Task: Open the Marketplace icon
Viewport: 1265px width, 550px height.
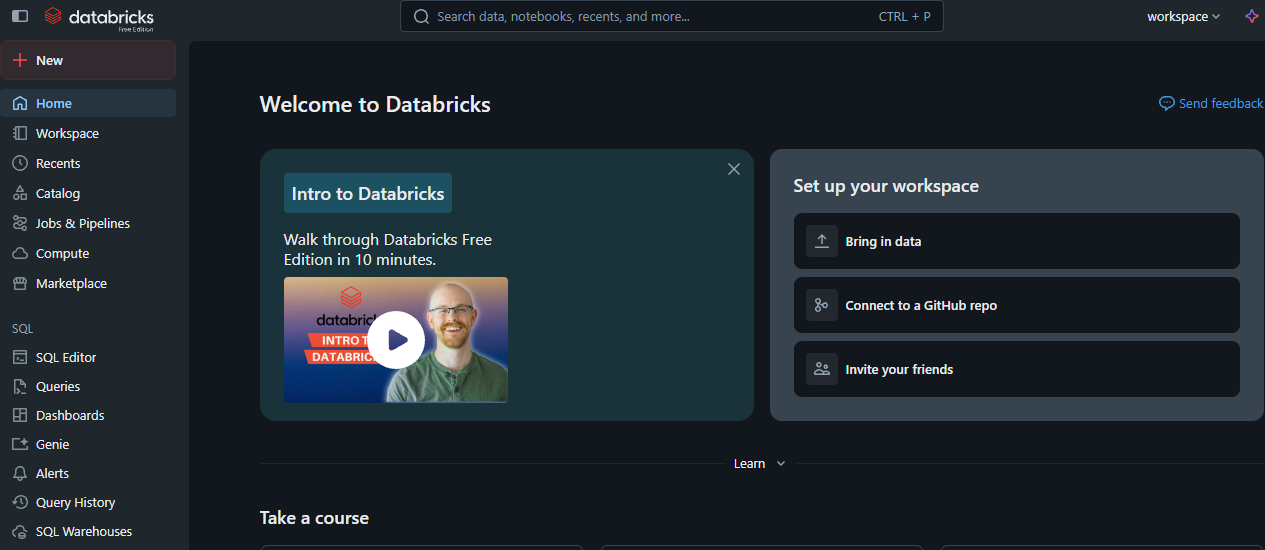Action: click(x=20, y=283)
